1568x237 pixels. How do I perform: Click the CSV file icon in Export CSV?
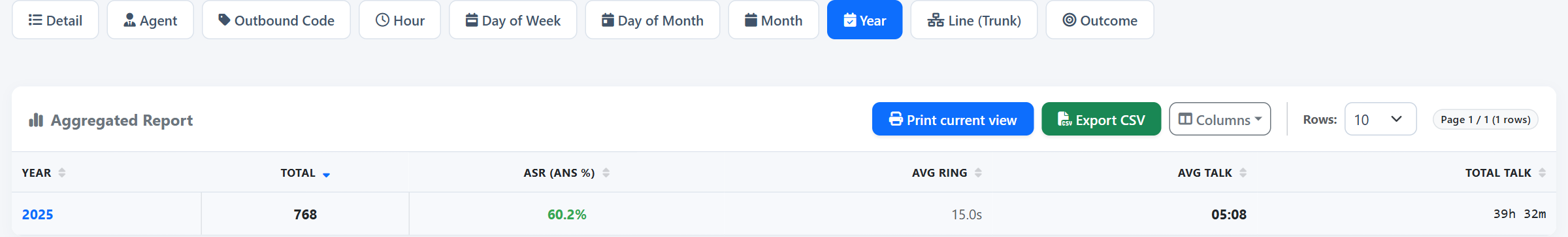coord(1064,119)
